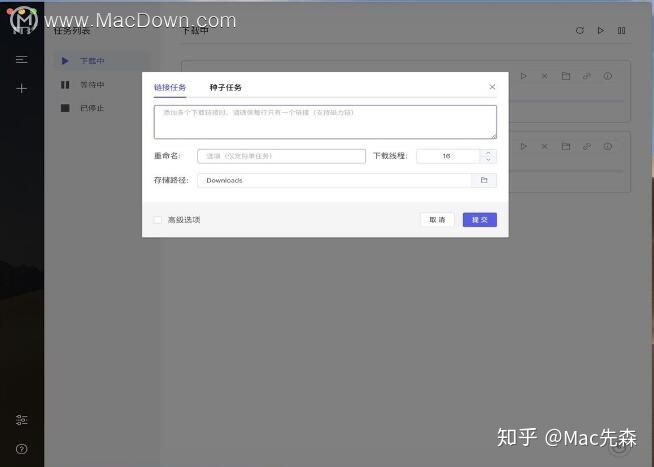Viewport: 654px width, 467px height.
Task: Copy the second task card's link
Action: tap(587, 146)
